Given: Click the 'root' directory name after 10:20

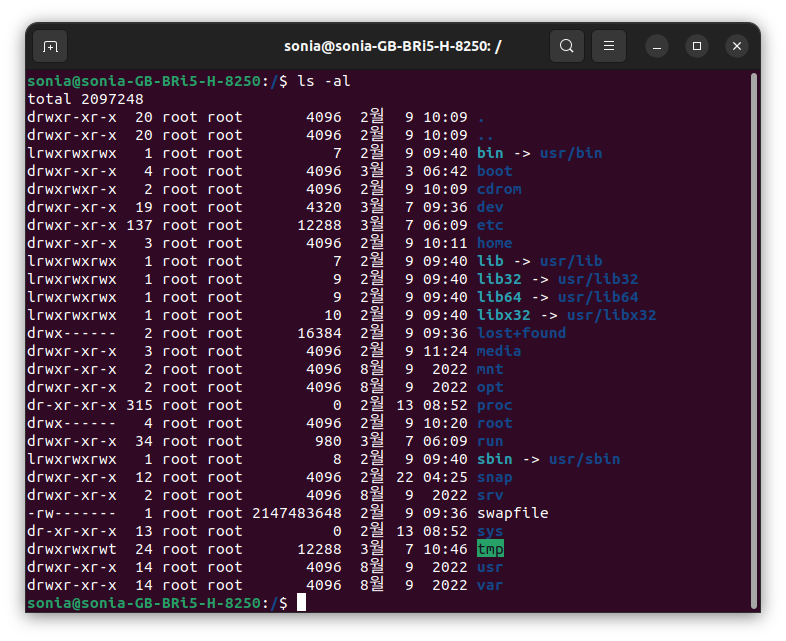Looking at the screenshot, I should pos(494,423).
